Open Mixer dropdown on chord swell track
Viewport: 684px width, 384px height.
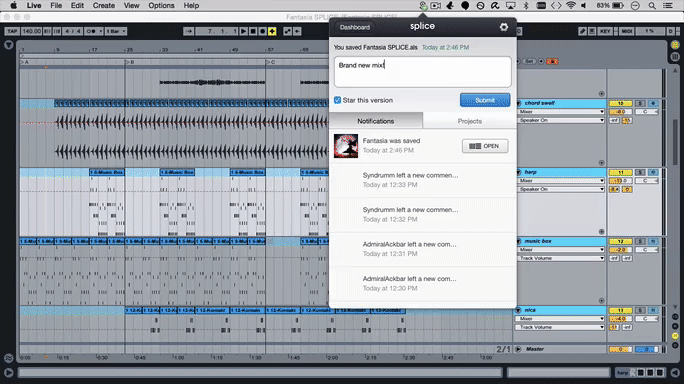click(561, 112)
